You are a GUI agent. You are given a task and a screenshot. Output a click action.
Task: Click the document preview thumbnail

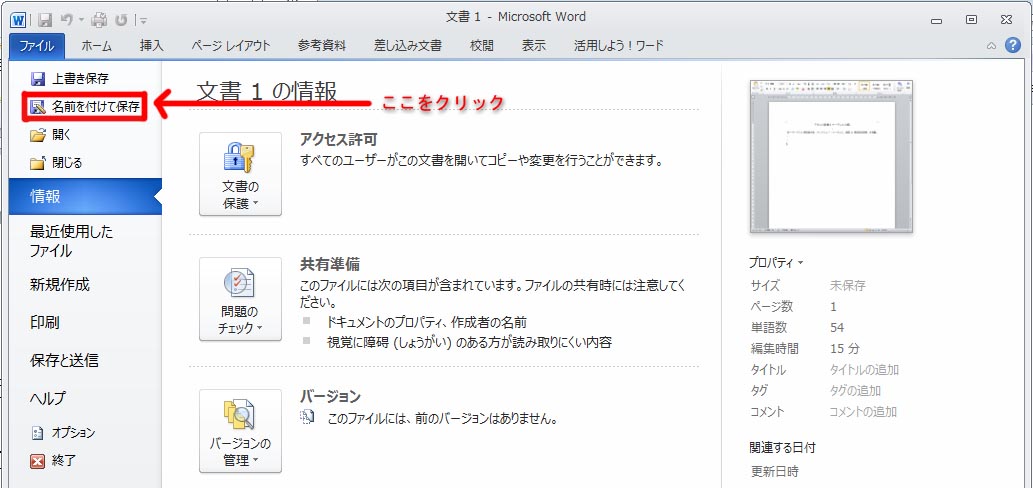[x=831, y=157]
